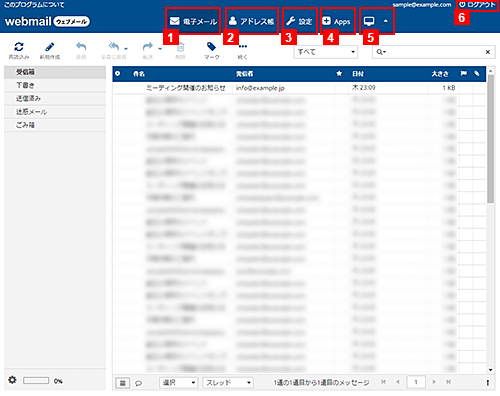Image resolution: width=500 pixels, height=396 pixels.
Task: Switch to list view button in footer
Action: (x=123, y=383)
